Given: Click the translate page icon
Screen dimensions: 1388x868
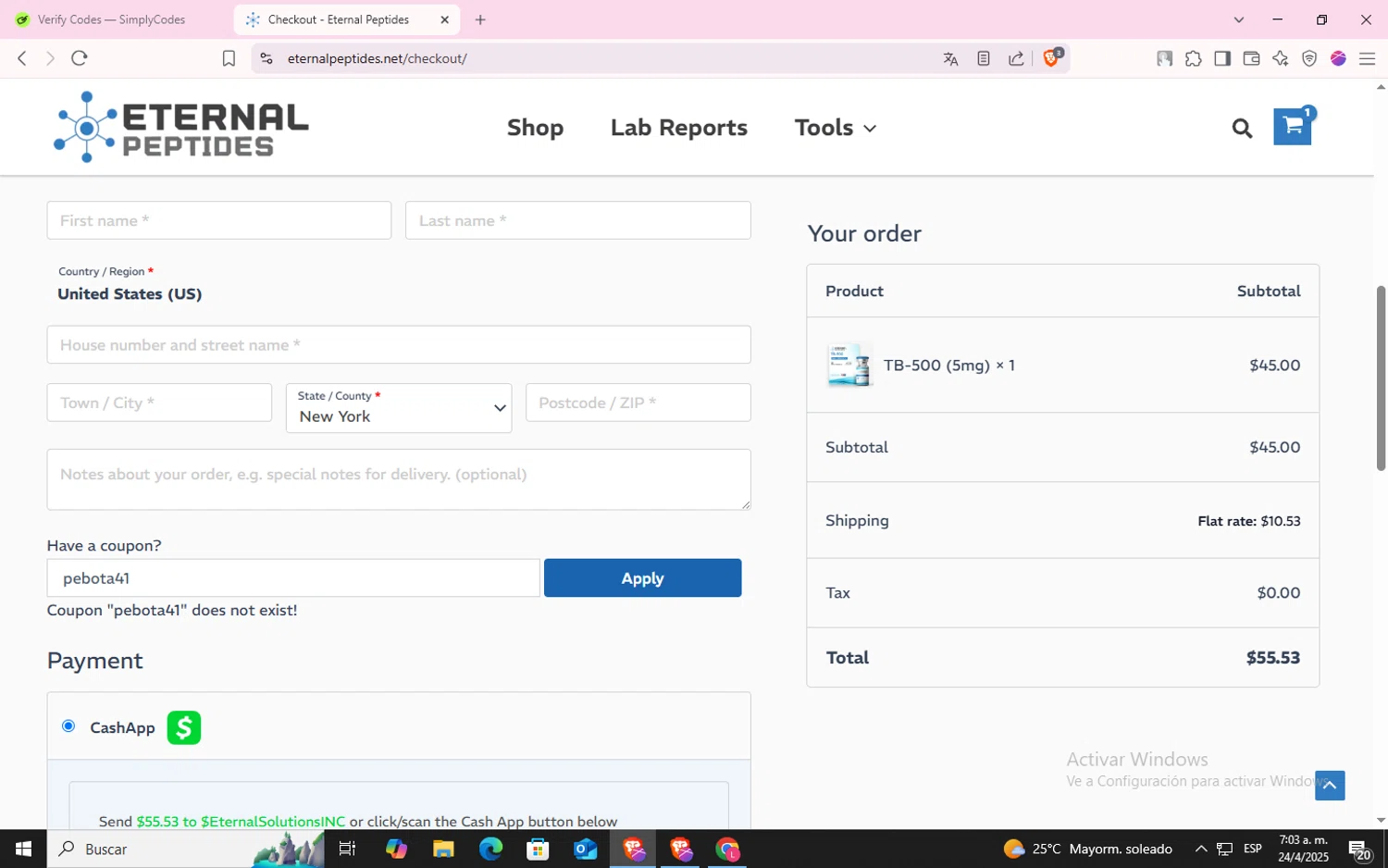Looking at the screenshot, I should 950,58.
